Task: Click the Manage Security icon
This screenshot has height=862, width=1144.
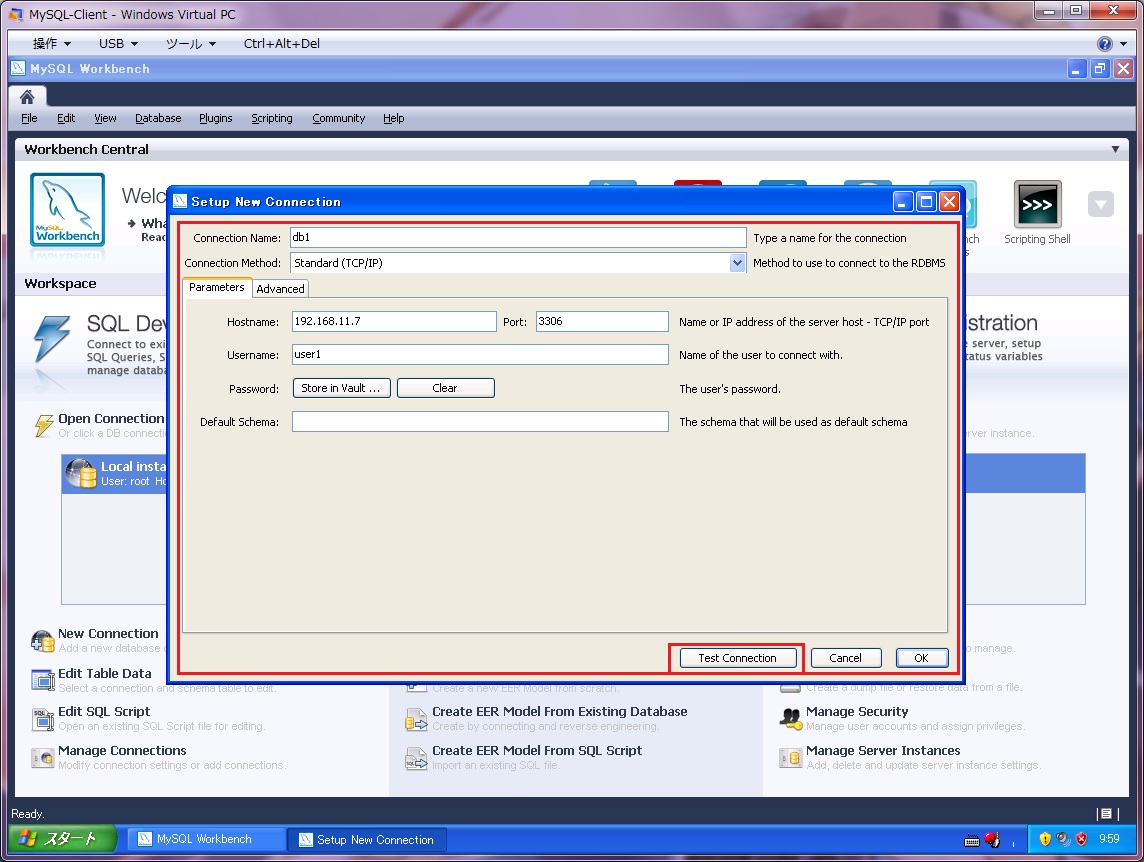Action: 790,718
